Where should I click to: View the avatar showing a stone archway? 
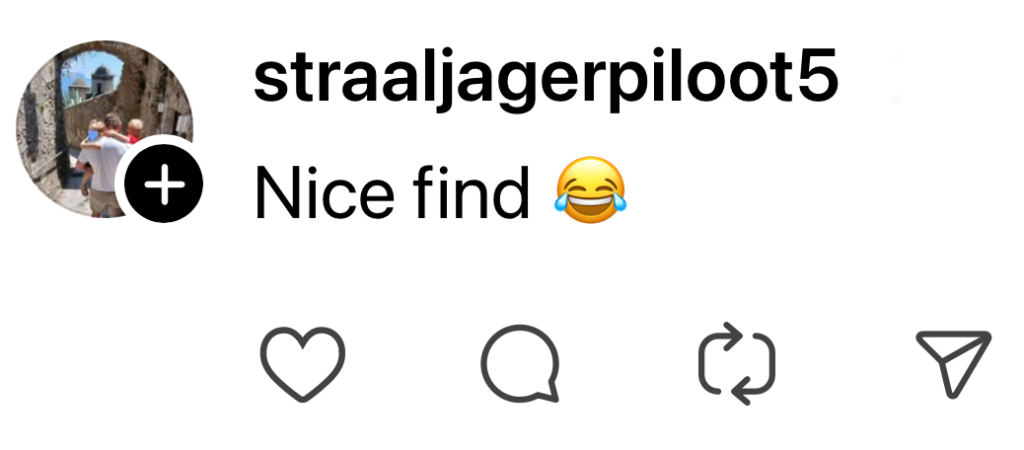point(104,129)
